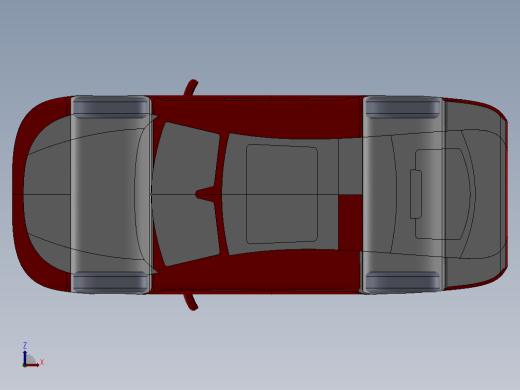The height and width of the screenshot is (390, 520).
Task: Select the side mirror at the car's upper edge
Action: click(191, 87)
